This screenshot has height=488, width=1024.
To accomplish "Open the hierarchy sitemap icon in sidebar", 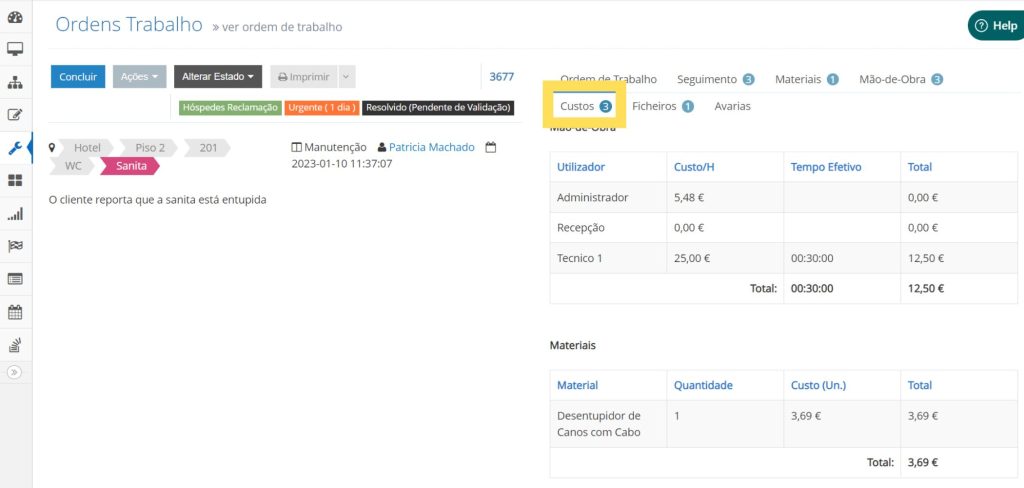I will [15, 82].
